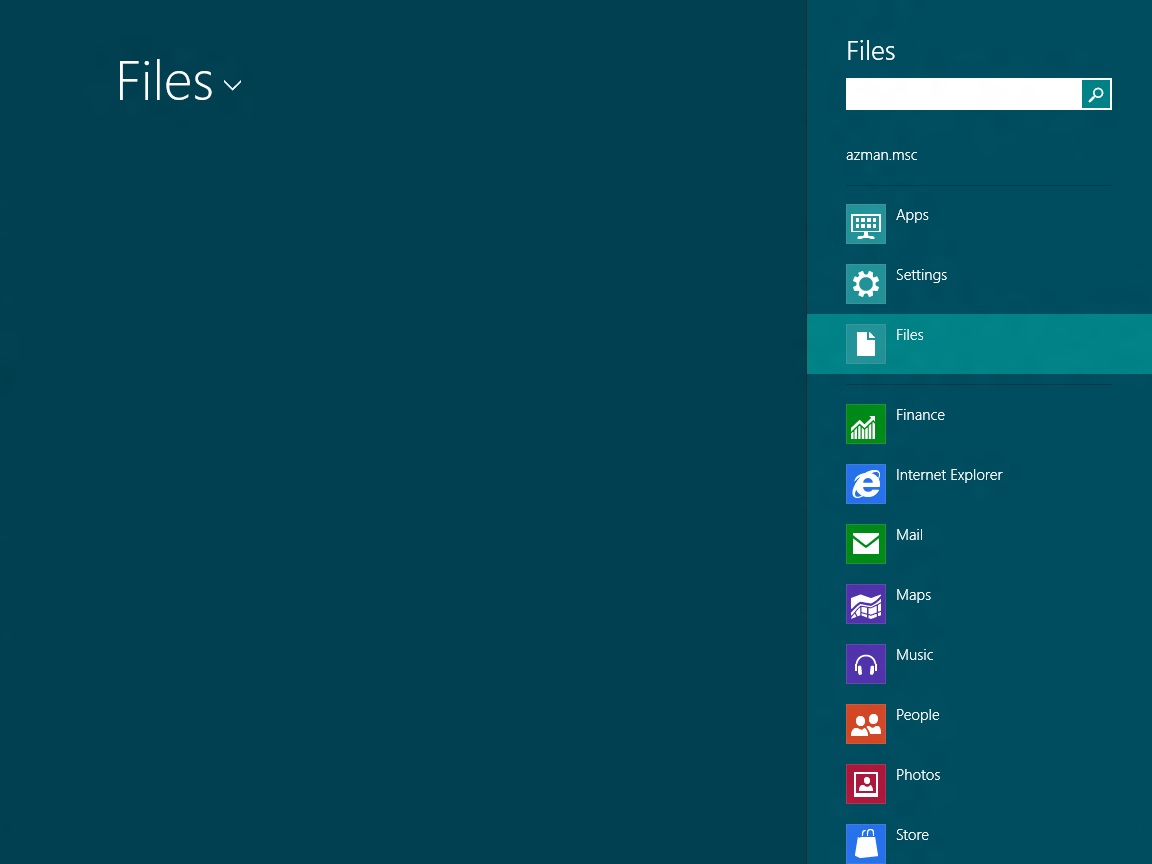Click the Music label in the list

tap(914, 655)
